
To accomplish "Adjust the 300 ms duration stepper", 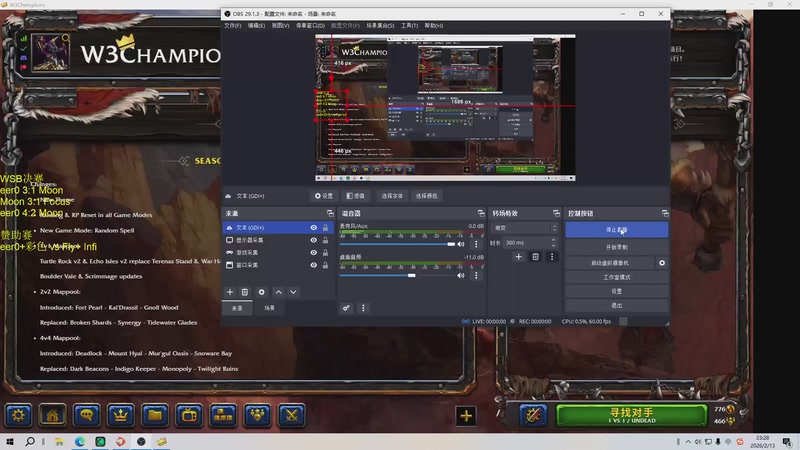I will (x=553, y=243).
